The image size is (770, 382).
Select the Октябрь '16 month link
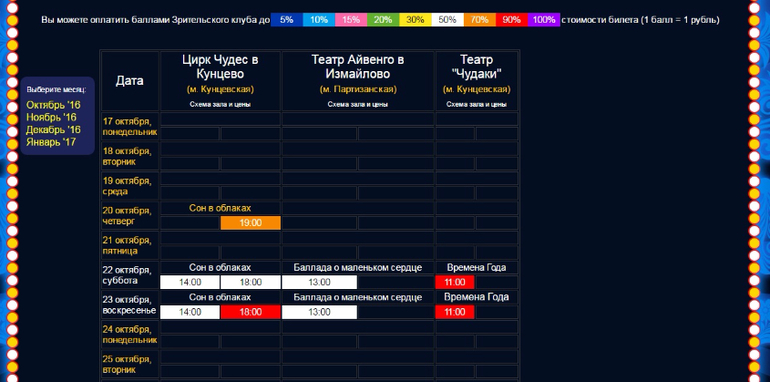53,105
